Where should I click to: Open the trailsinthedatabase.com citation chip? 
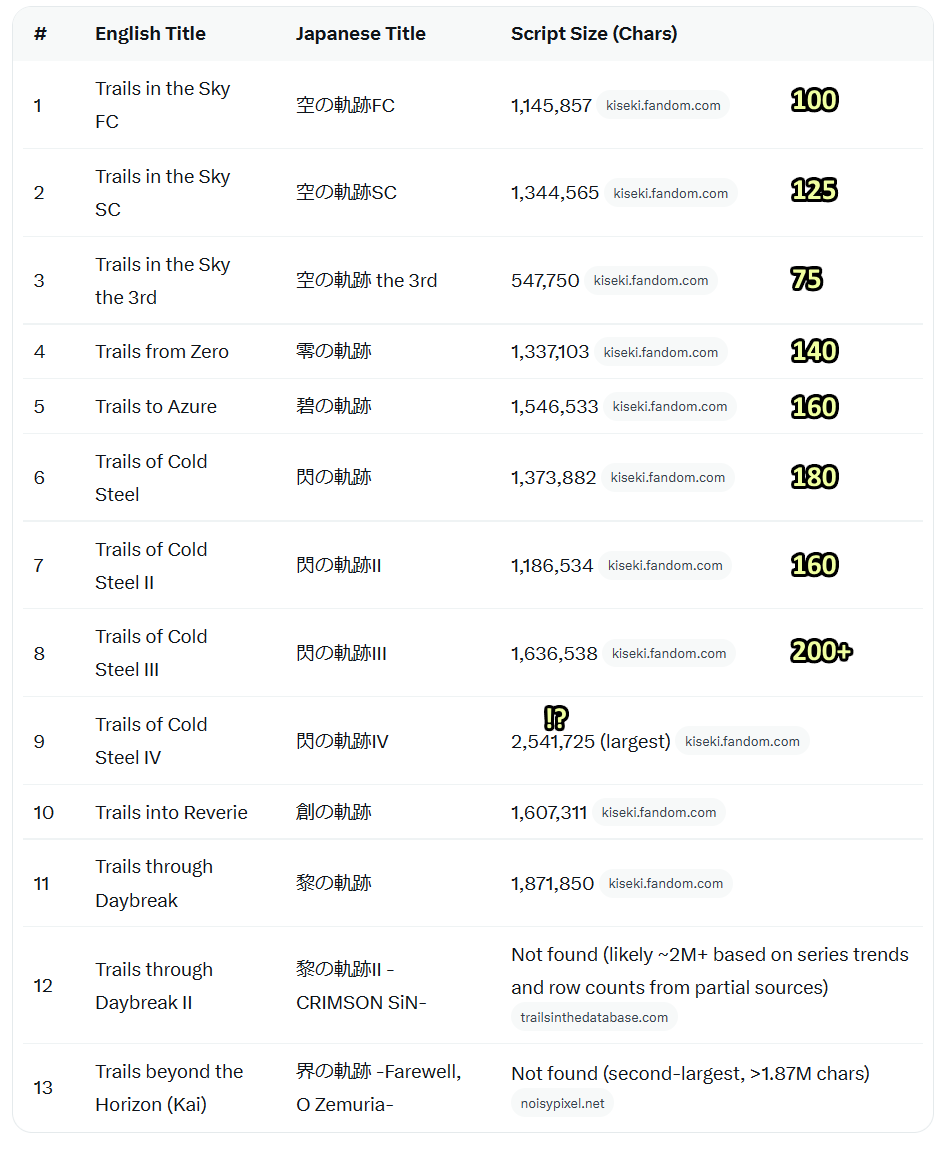tap(594, 1018)
